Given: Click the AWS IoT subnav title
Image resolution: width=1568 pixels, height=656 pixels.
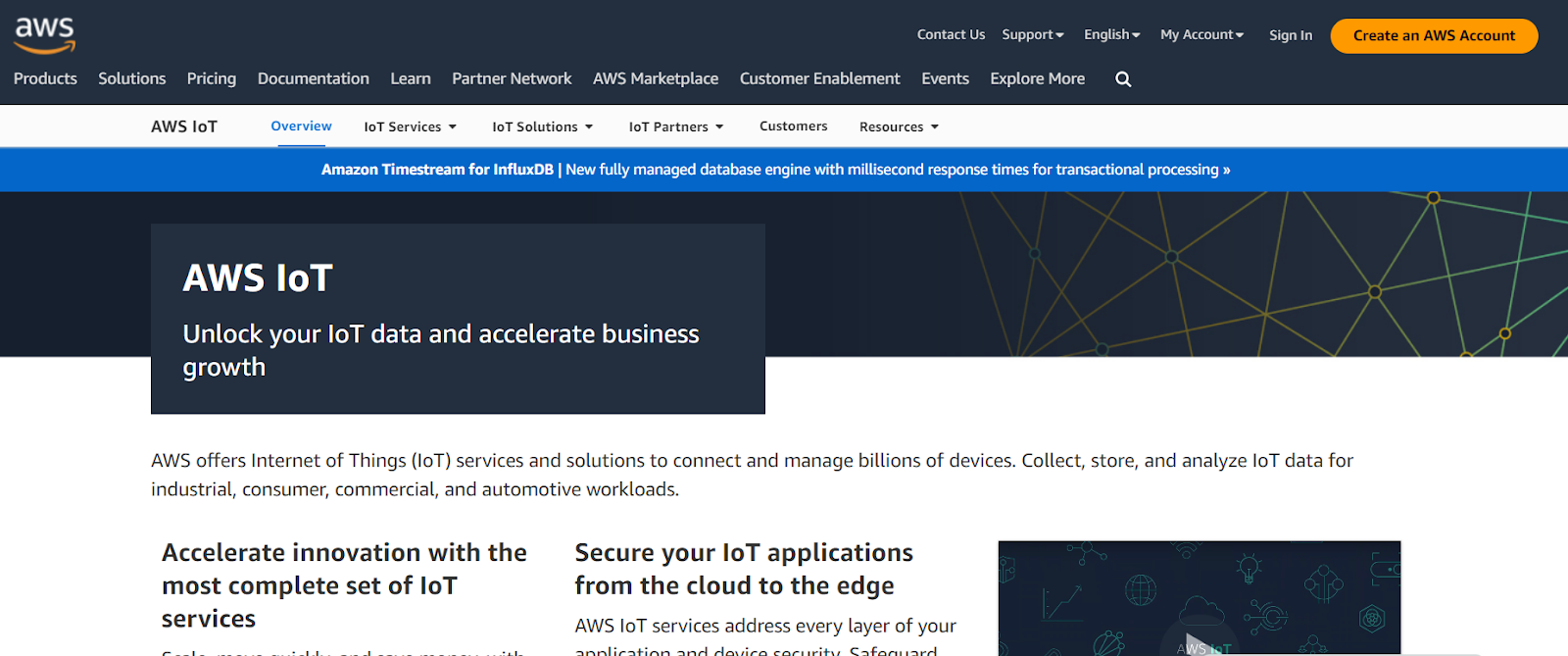Looking at the screenshot, I should click(x=184, y=126).
